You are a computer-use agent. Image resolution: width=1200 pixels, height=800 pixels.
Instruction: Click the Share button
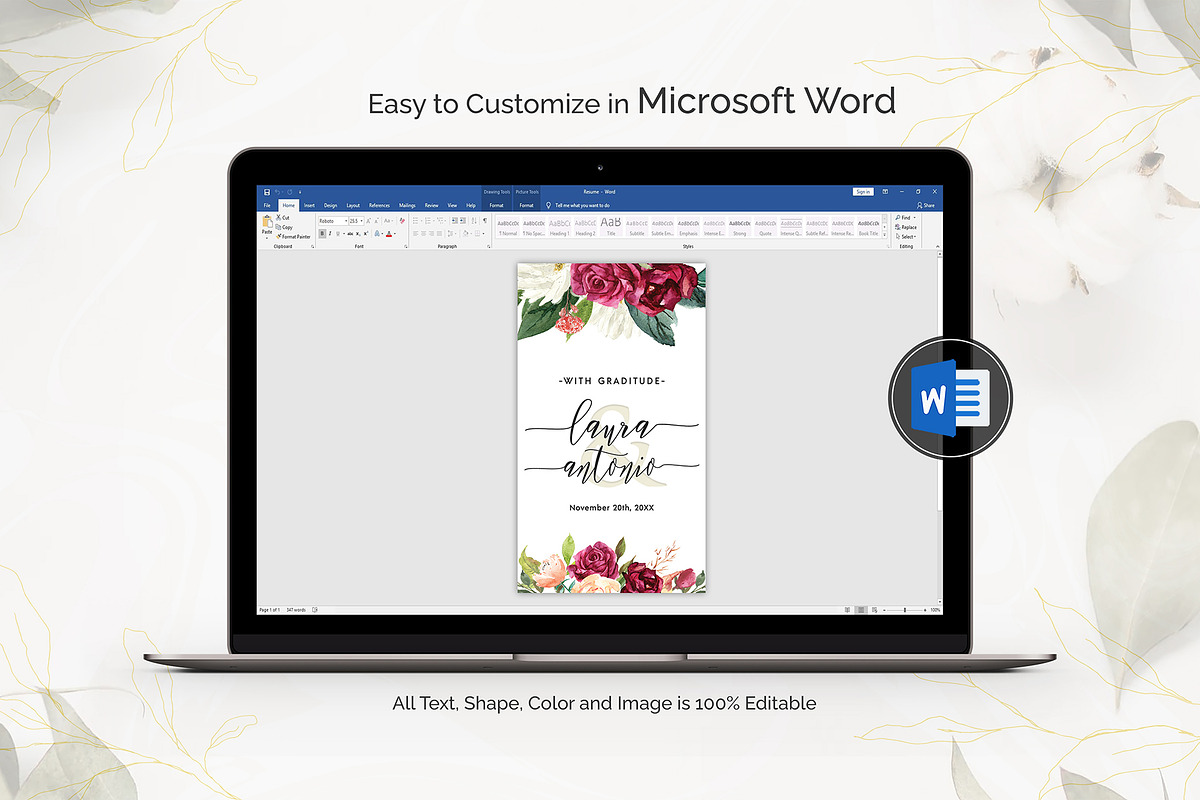(x=926, y=205)
